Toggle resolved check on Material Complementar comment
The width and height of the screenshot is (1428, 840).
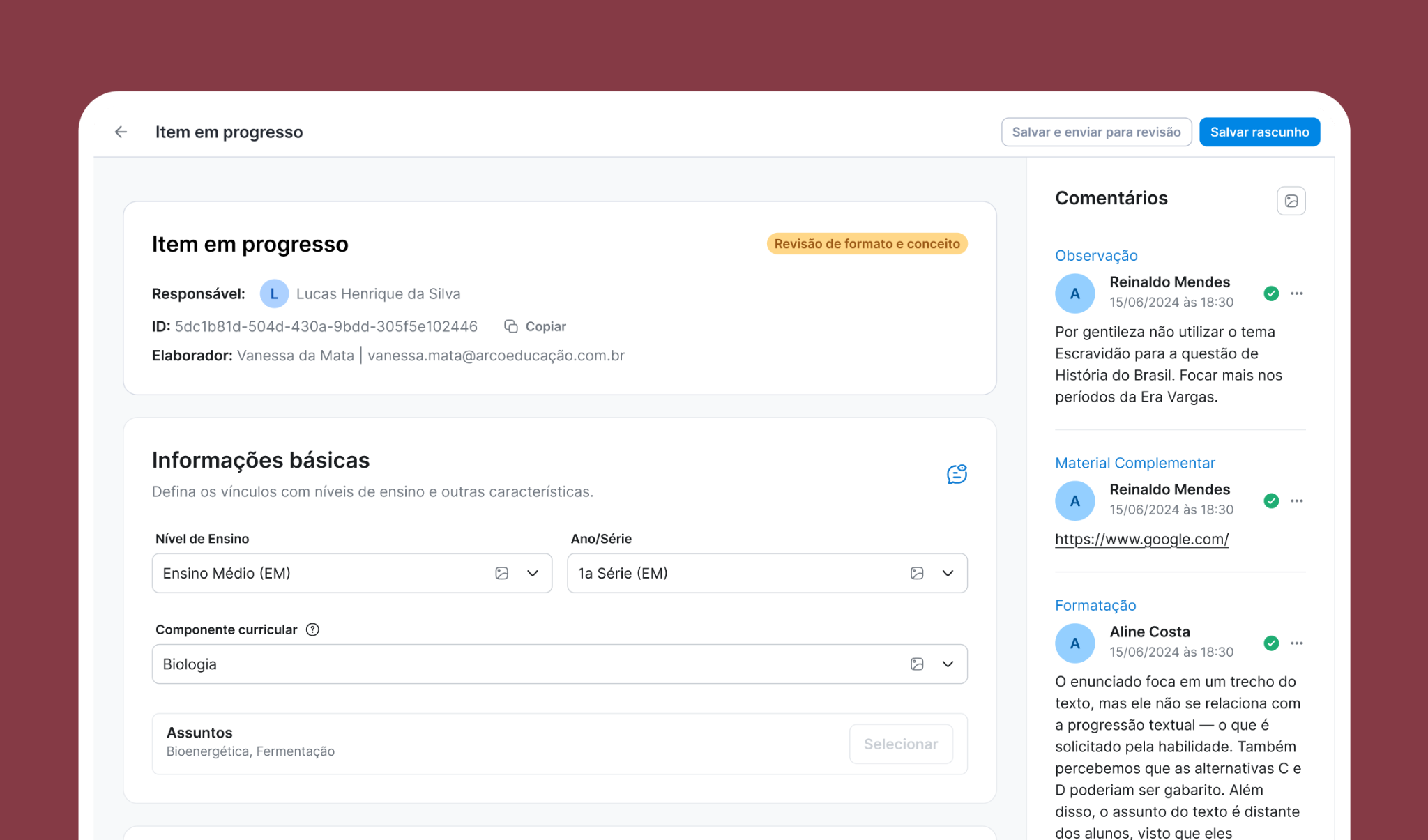[x=1271, y=501]
